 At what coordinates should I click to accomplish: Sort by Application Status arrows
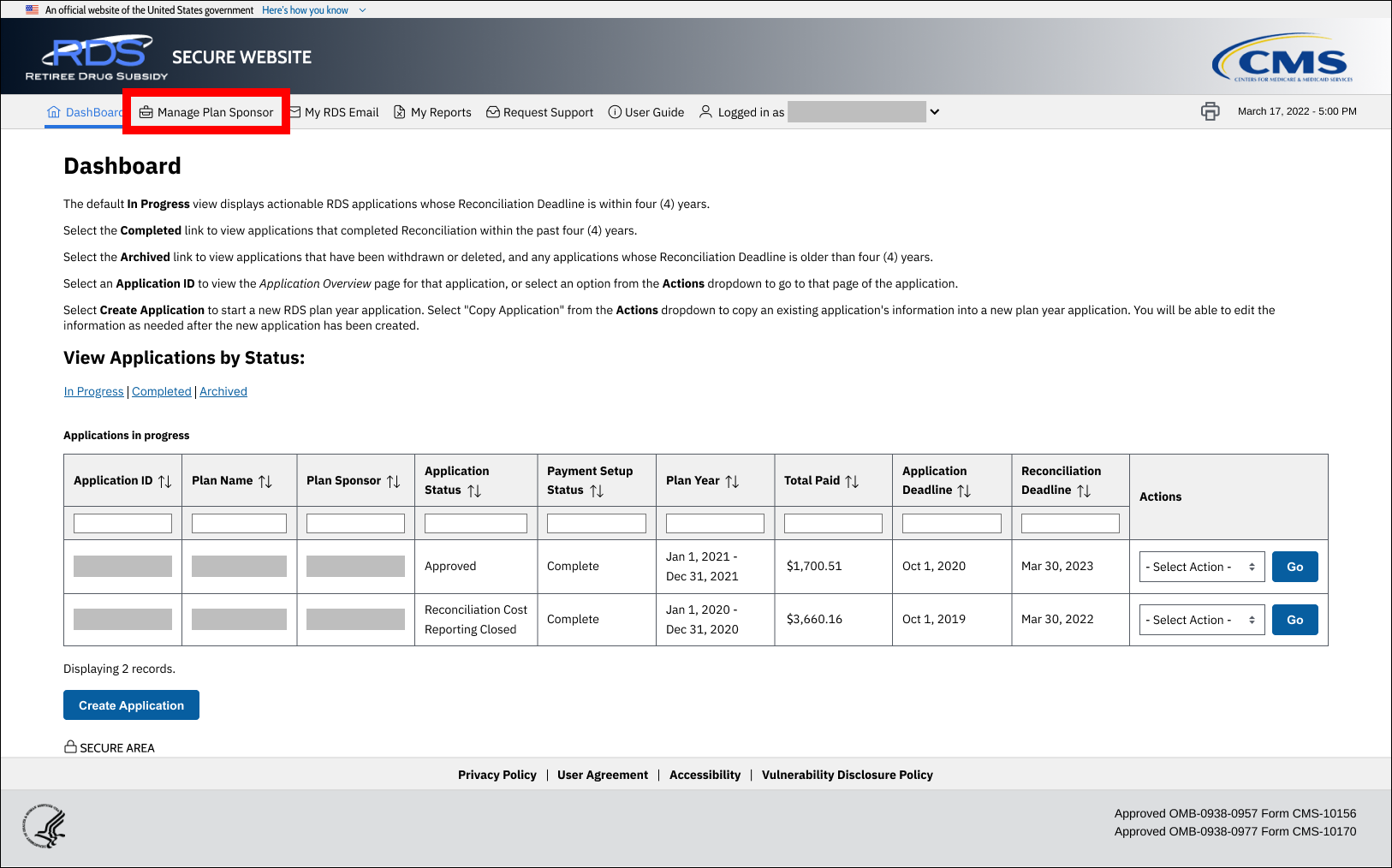click(x=474, y=490)
